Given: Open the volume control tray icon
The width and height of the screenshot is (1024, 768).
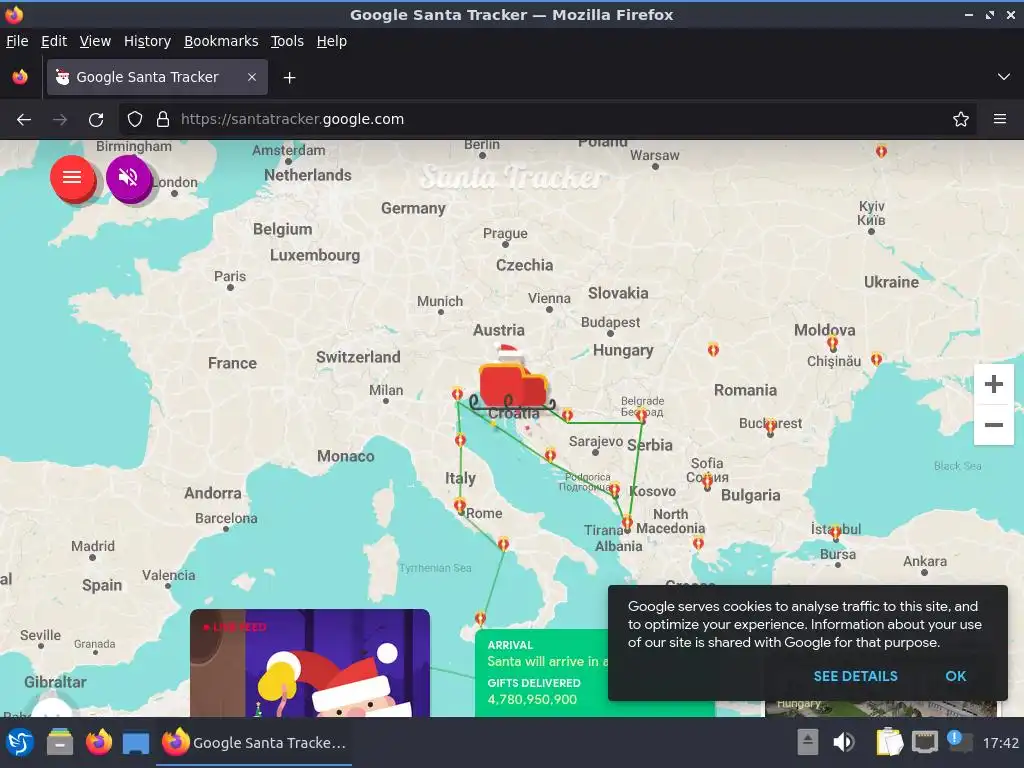Looking at the screenshot, I should 844,743.
